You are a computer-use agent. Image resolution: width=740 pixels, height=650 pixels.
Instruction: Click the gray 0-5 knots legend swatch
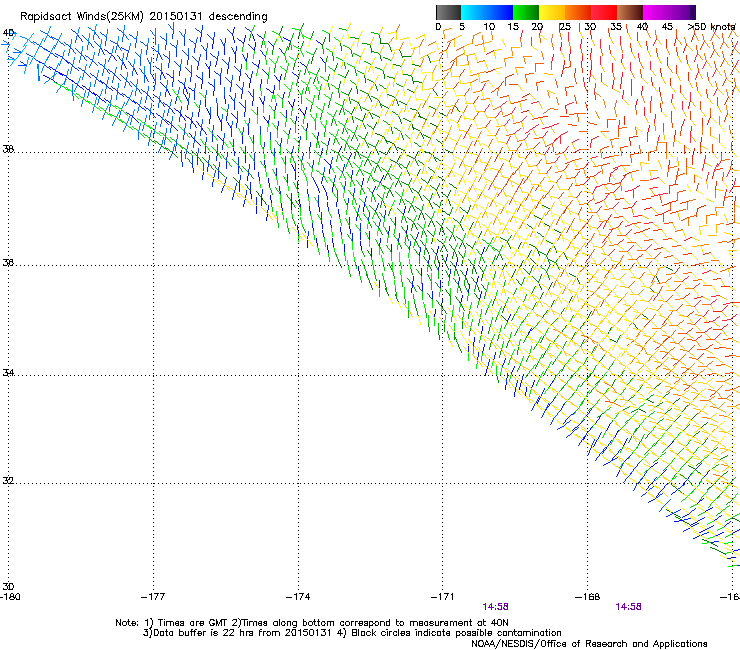coord(448,12)
